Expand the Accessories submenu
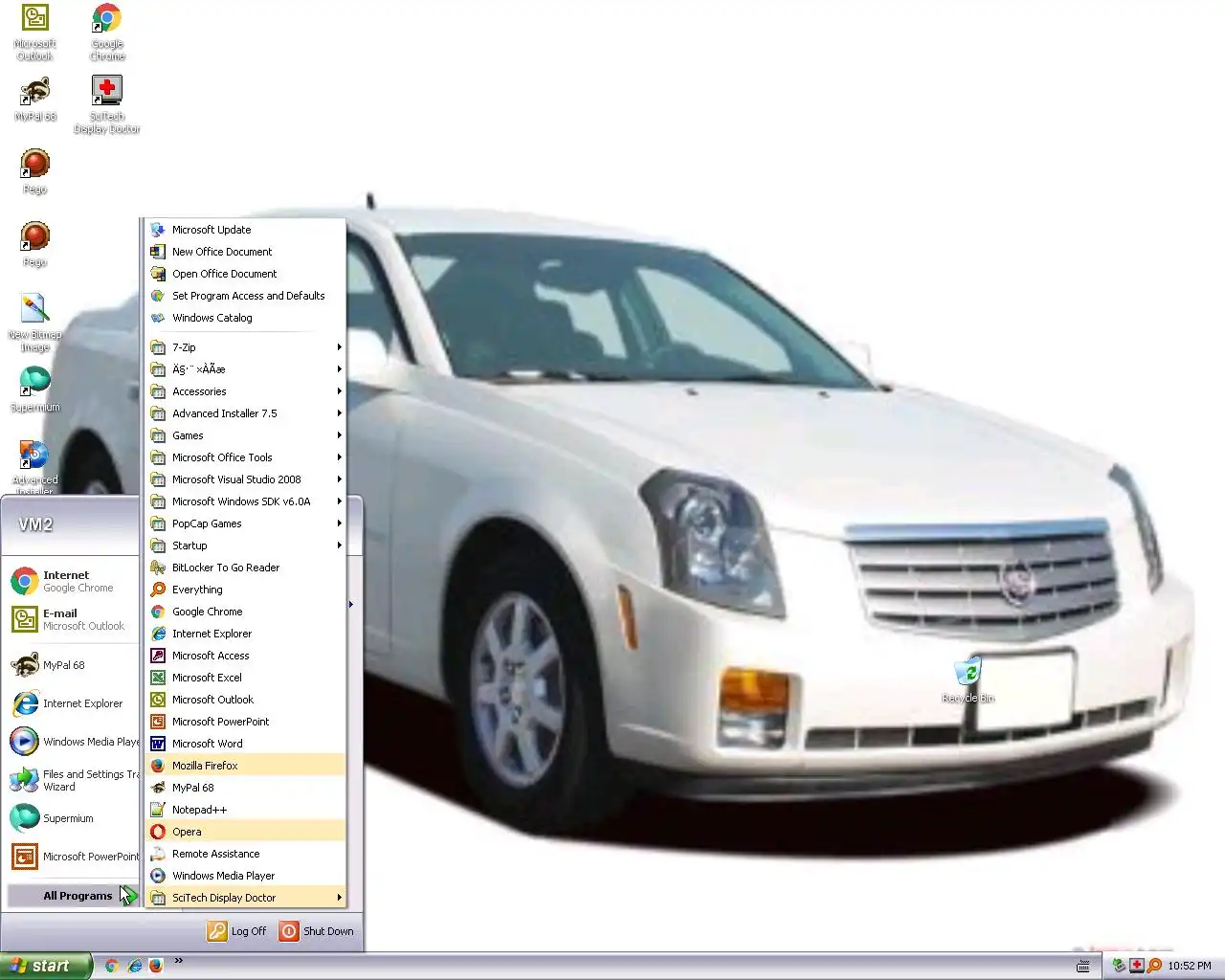1225x980 pixels. pyautogui.click(x=245, y=391)
